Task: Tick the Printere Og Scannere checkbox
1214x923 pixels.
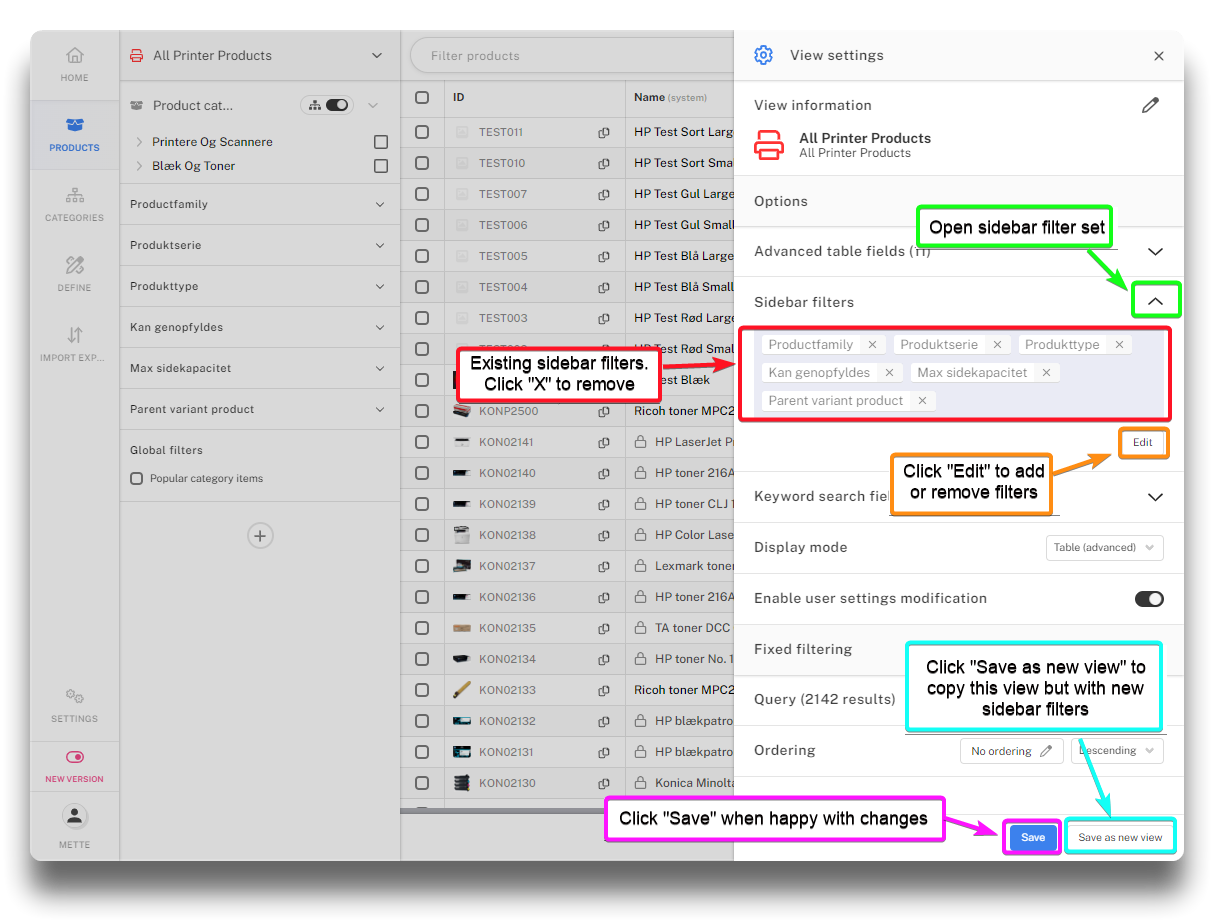Action: pyautogui.click(x=380, y=142)
